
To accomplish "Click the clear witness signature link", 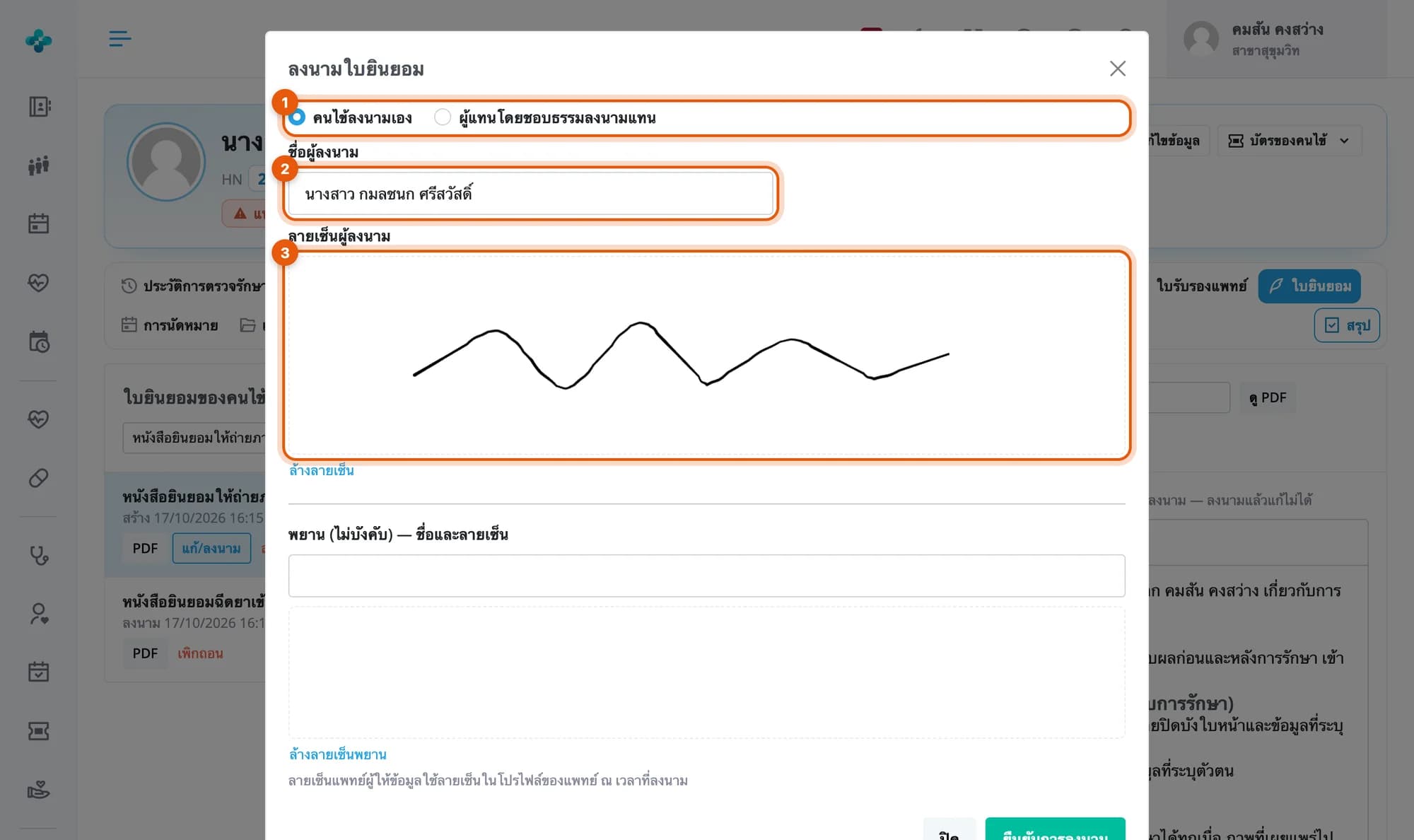I will pos(337,754).
